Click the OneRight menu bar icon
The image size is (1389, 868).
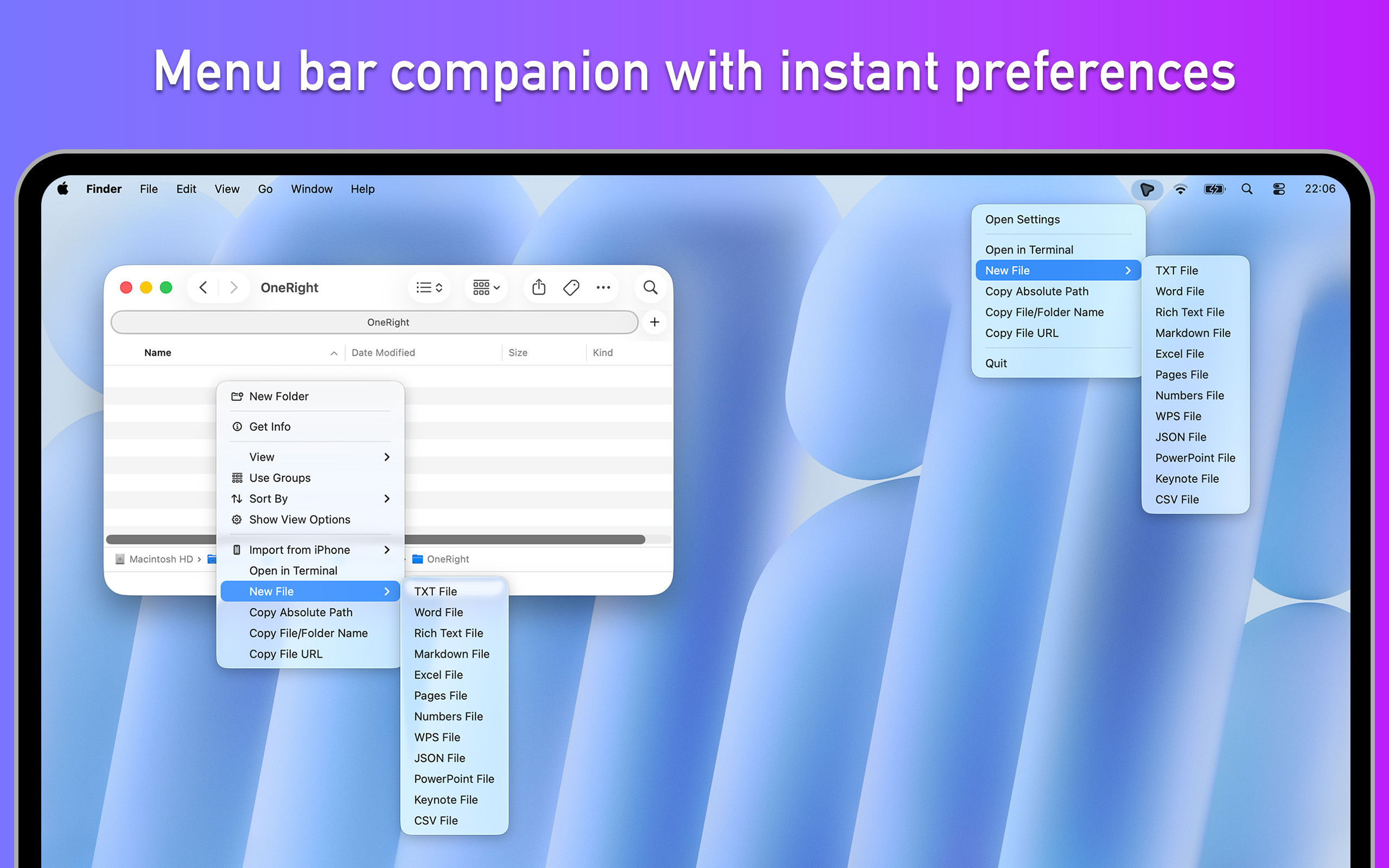tap(1146, 189)
